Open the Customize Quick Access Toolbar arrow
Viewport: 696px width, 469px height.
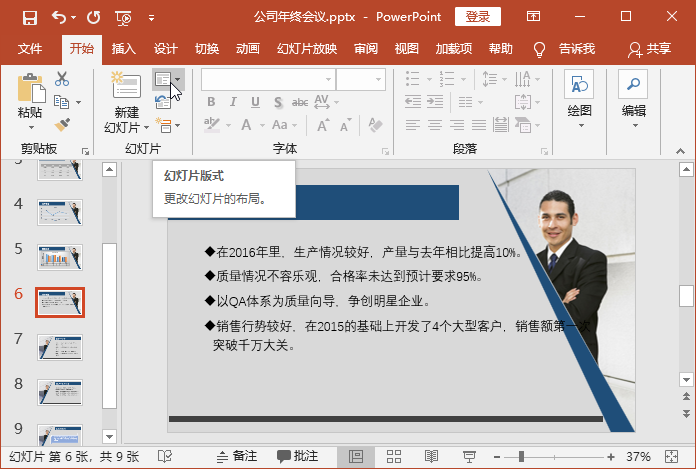pyautogui.click(x=151, y=18)
